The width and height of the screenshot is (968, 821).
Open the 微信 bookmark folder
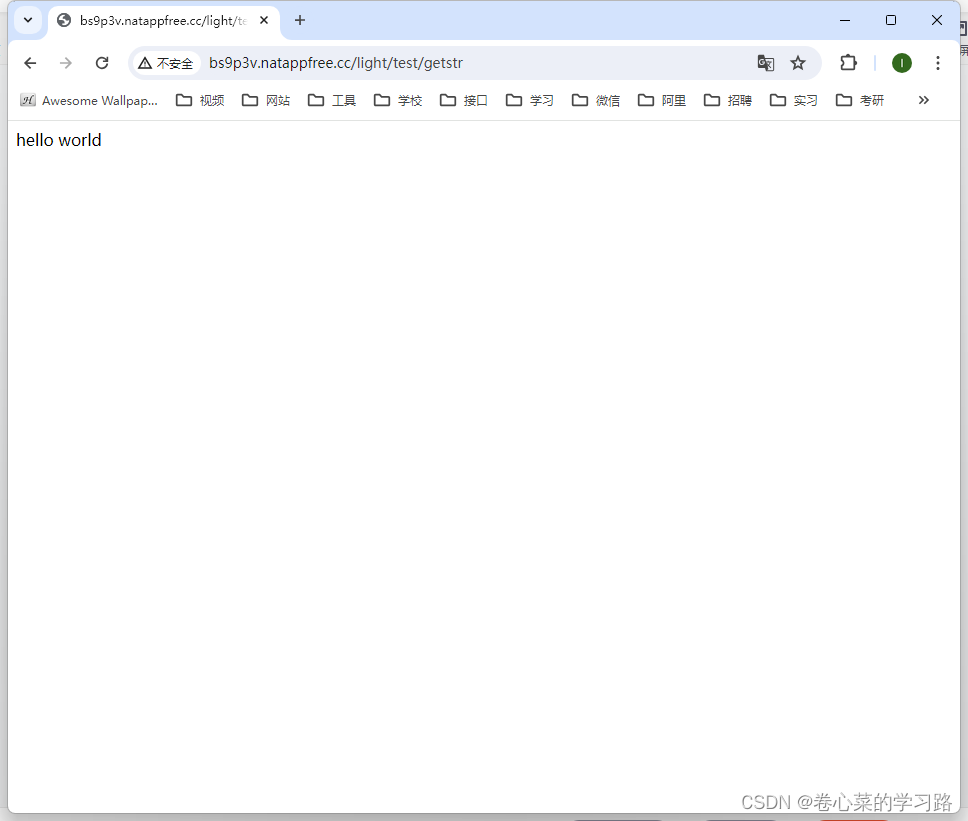pos(596,101)
